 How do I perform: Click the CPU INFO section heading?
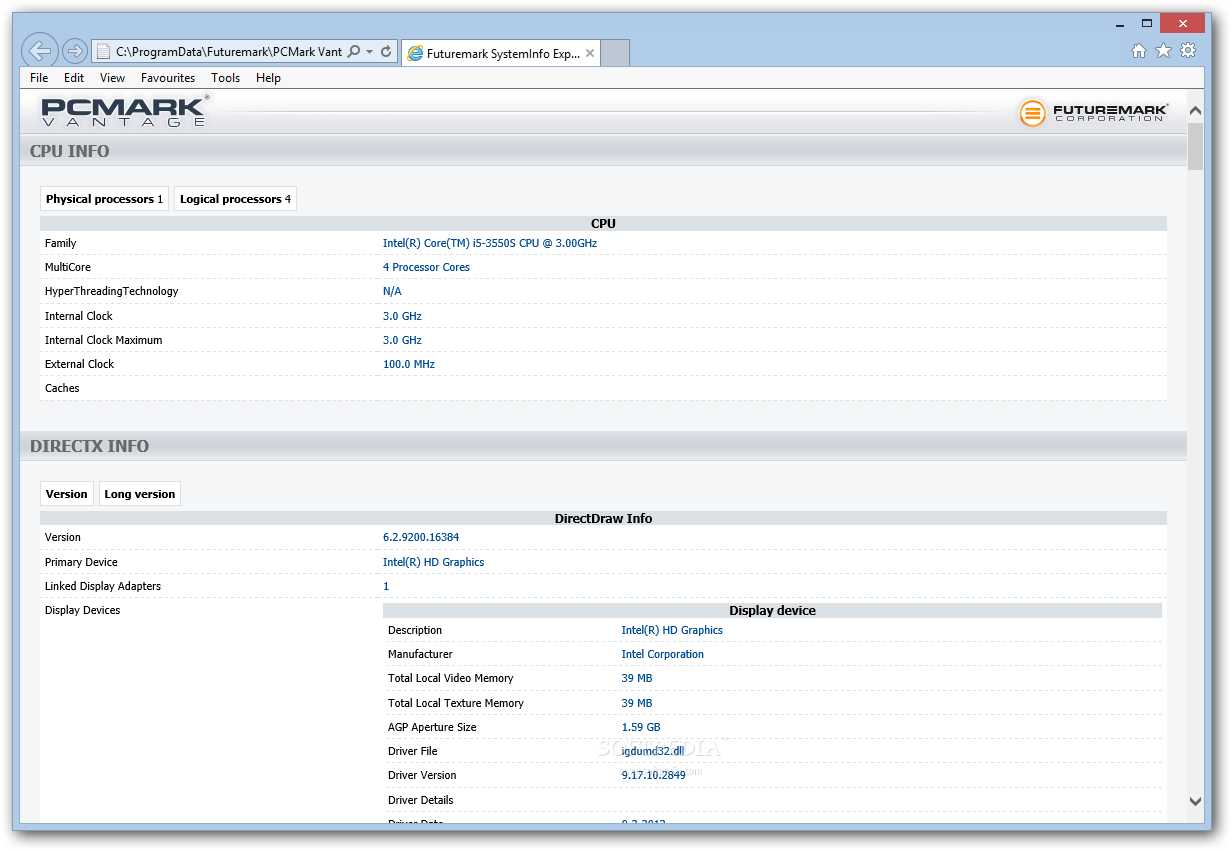tap(70, 151)
